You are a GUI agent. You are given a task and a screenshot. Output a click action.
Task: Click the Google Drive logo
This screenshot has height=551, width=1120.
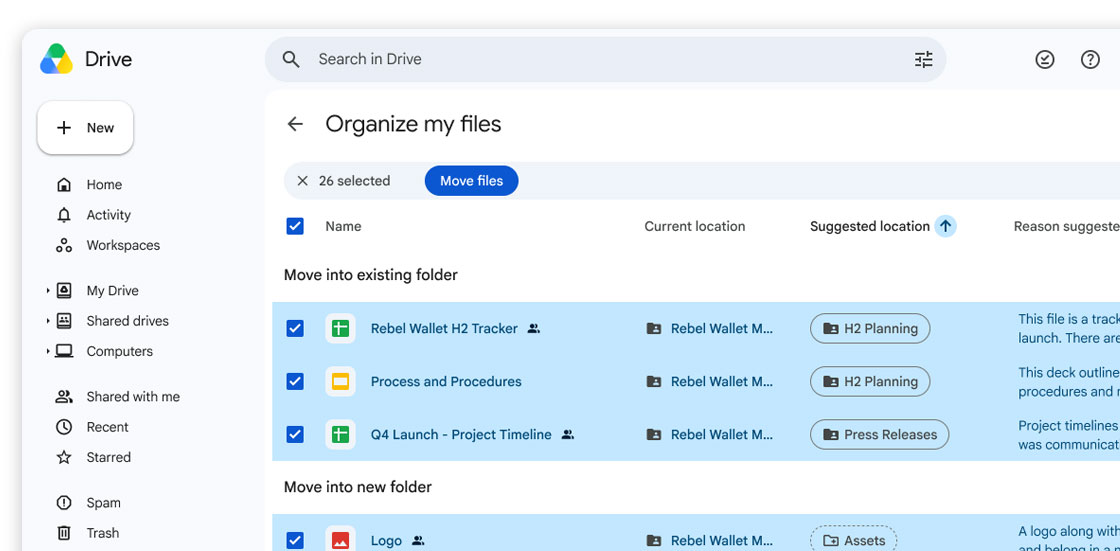(56, 59)
